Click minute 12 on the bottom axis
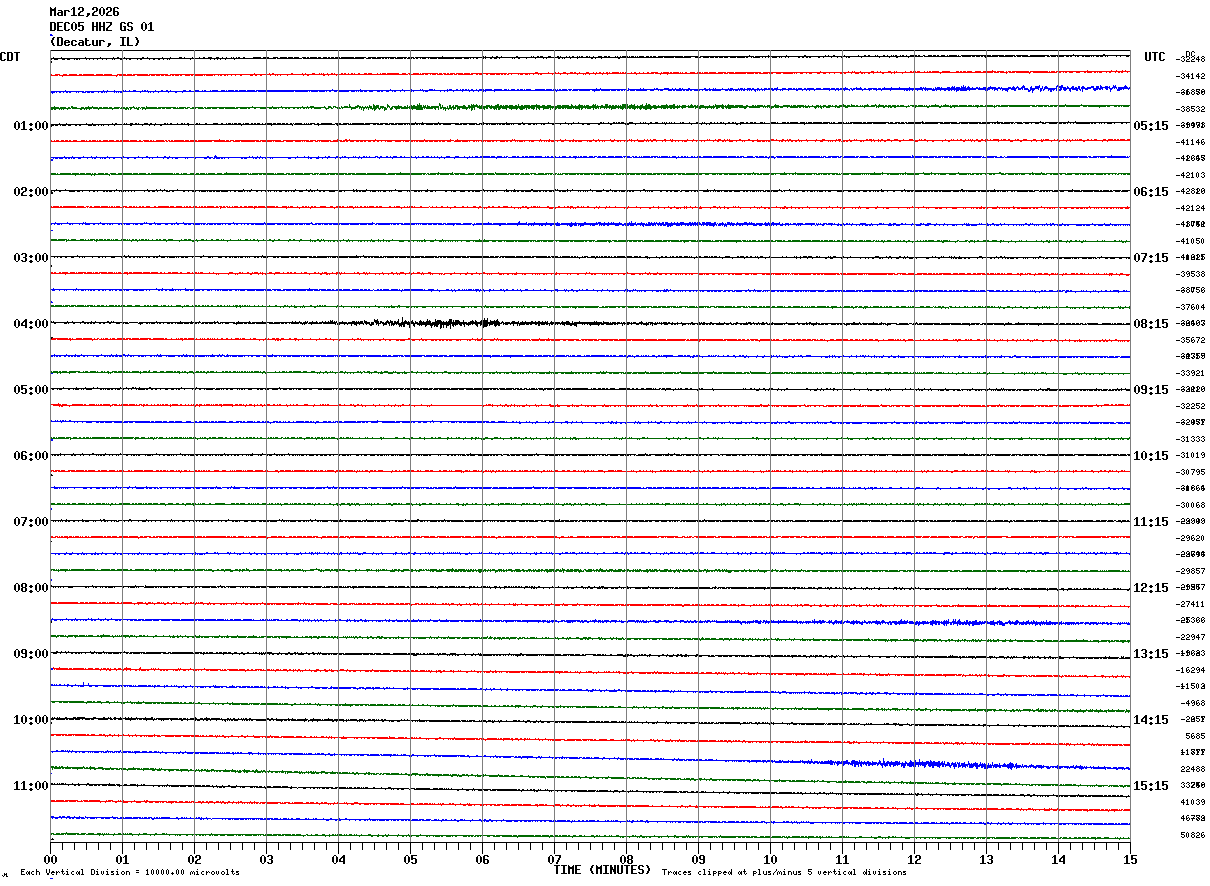The image size is (1210, 886). [x=914, y=859]
